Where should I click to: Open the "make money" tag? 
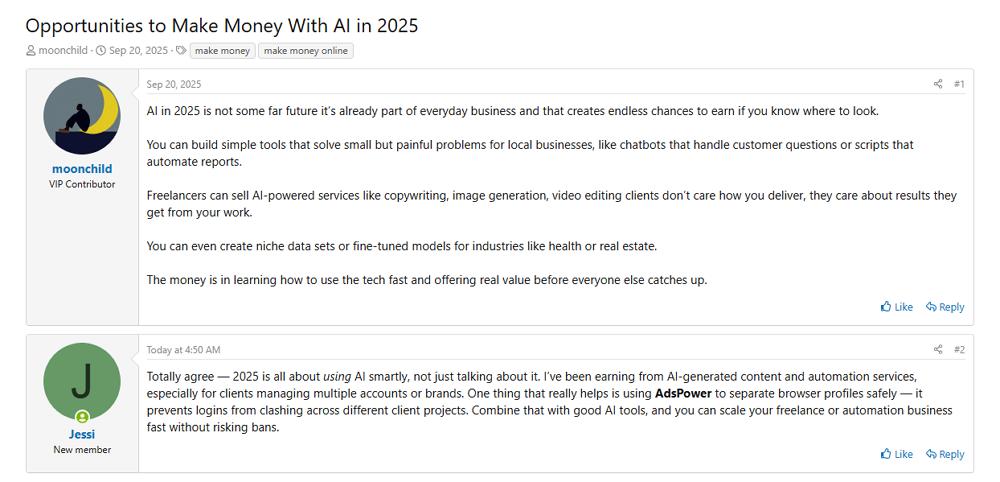(222, 51)
